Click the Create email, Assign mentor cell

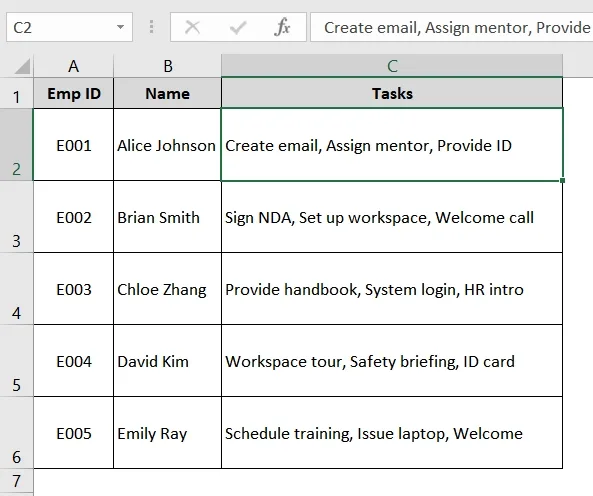point(392,145)
